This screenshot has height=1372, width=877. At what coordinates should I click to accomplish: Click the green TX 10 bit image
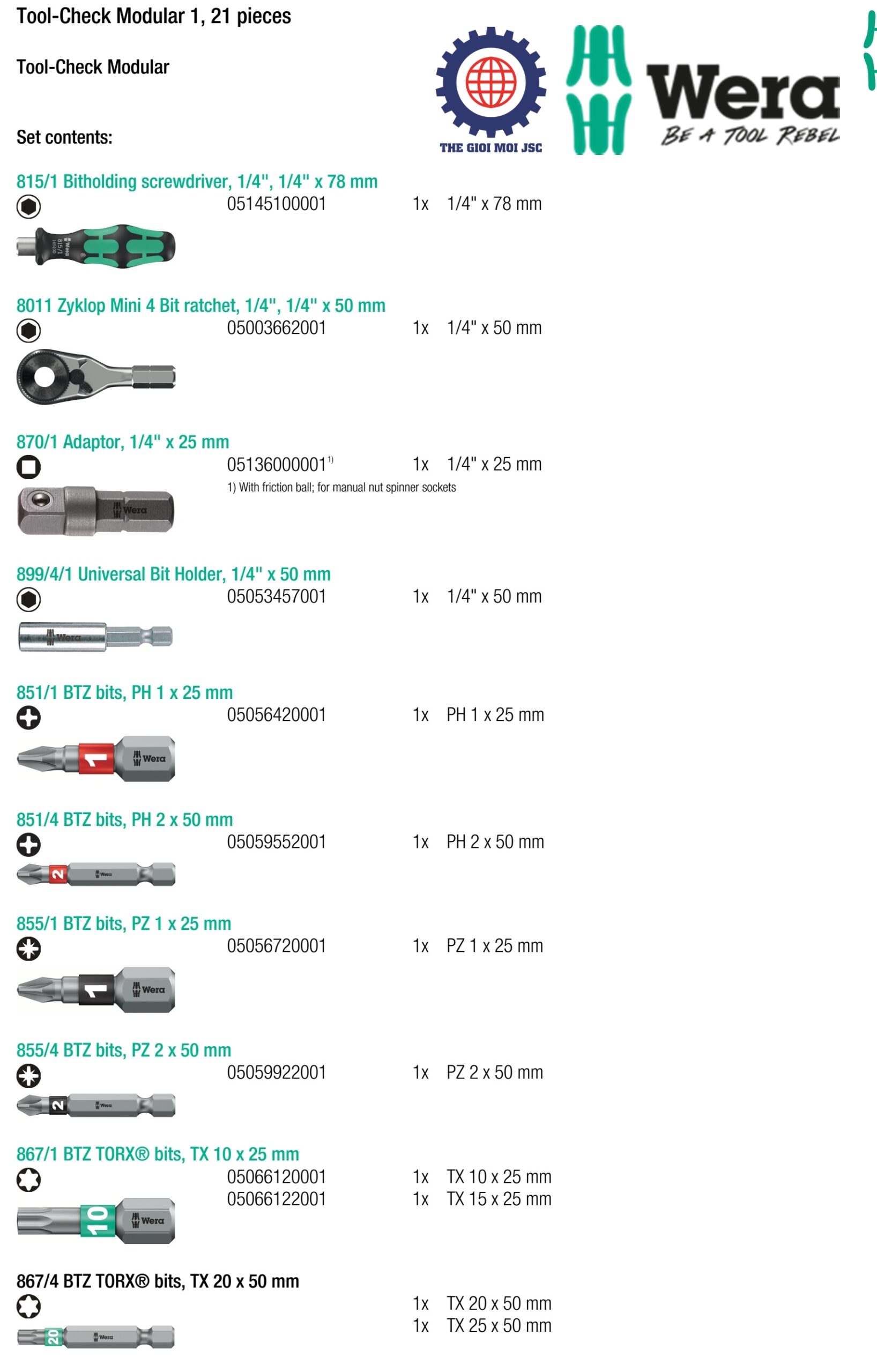(96, 1220)
